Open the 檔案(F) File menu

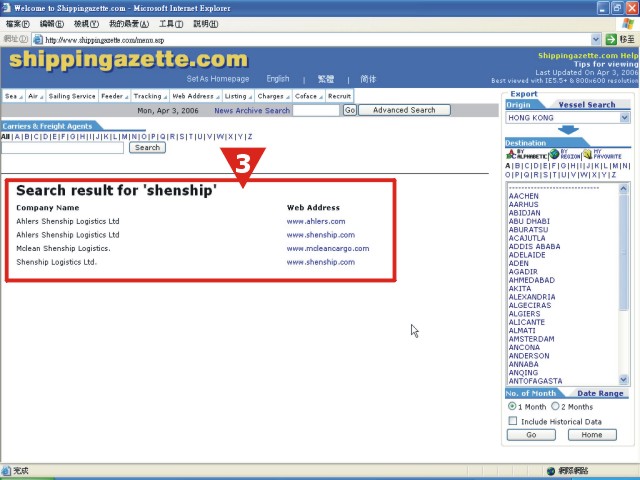click(x=18, y=24)
